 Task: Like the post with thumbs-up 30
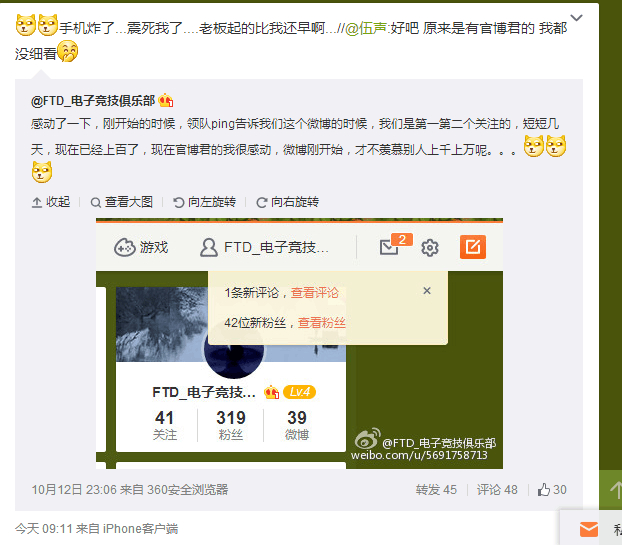point(552,490)
